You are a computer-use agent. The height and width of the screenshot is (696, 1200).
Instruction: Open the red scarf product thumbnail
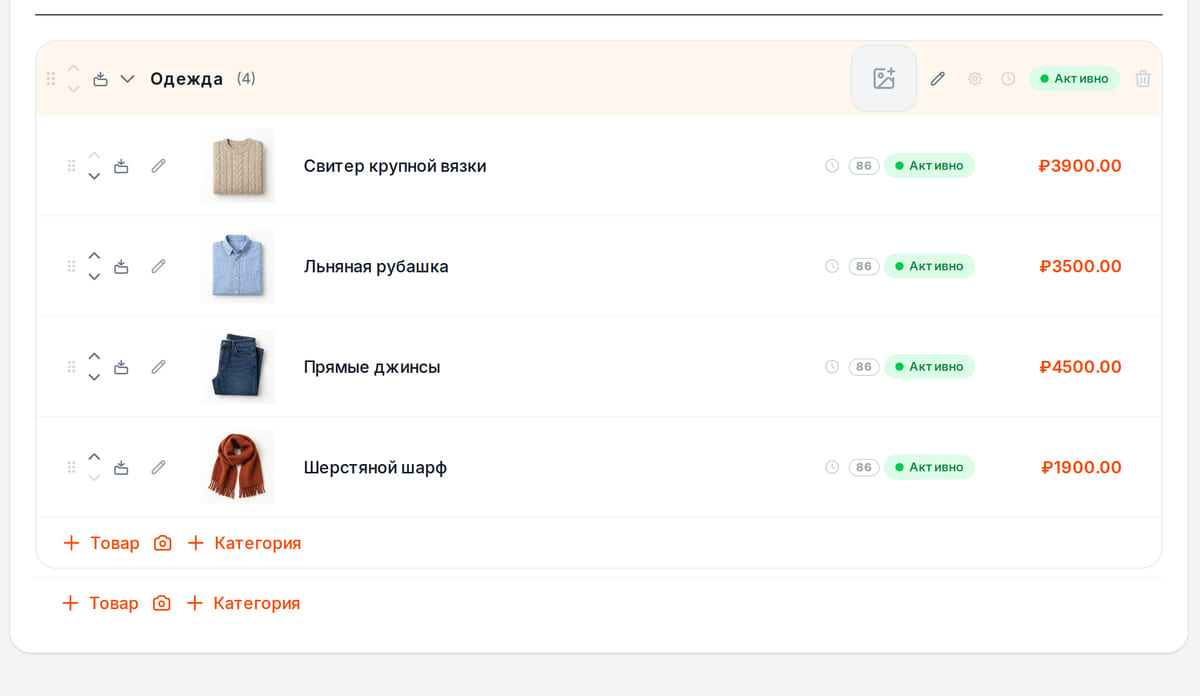[237, 467]
